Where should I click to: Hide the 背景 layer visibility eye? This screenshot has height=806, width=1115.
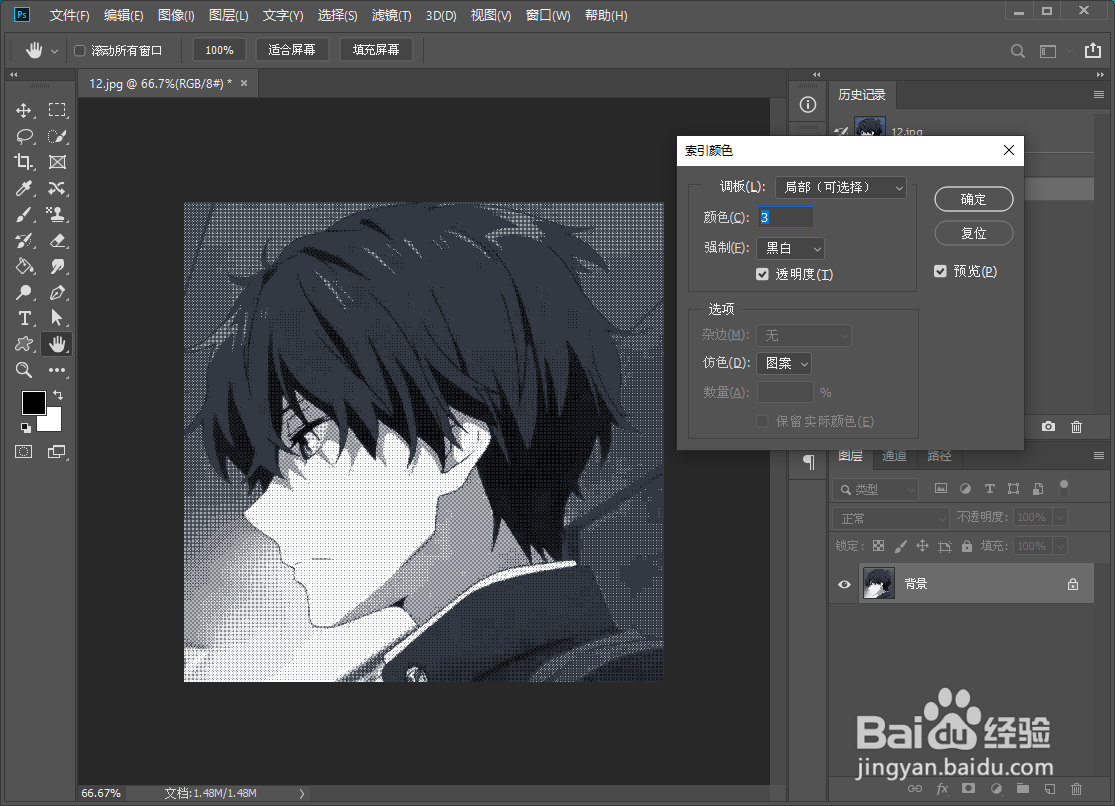tap(844, 584)
